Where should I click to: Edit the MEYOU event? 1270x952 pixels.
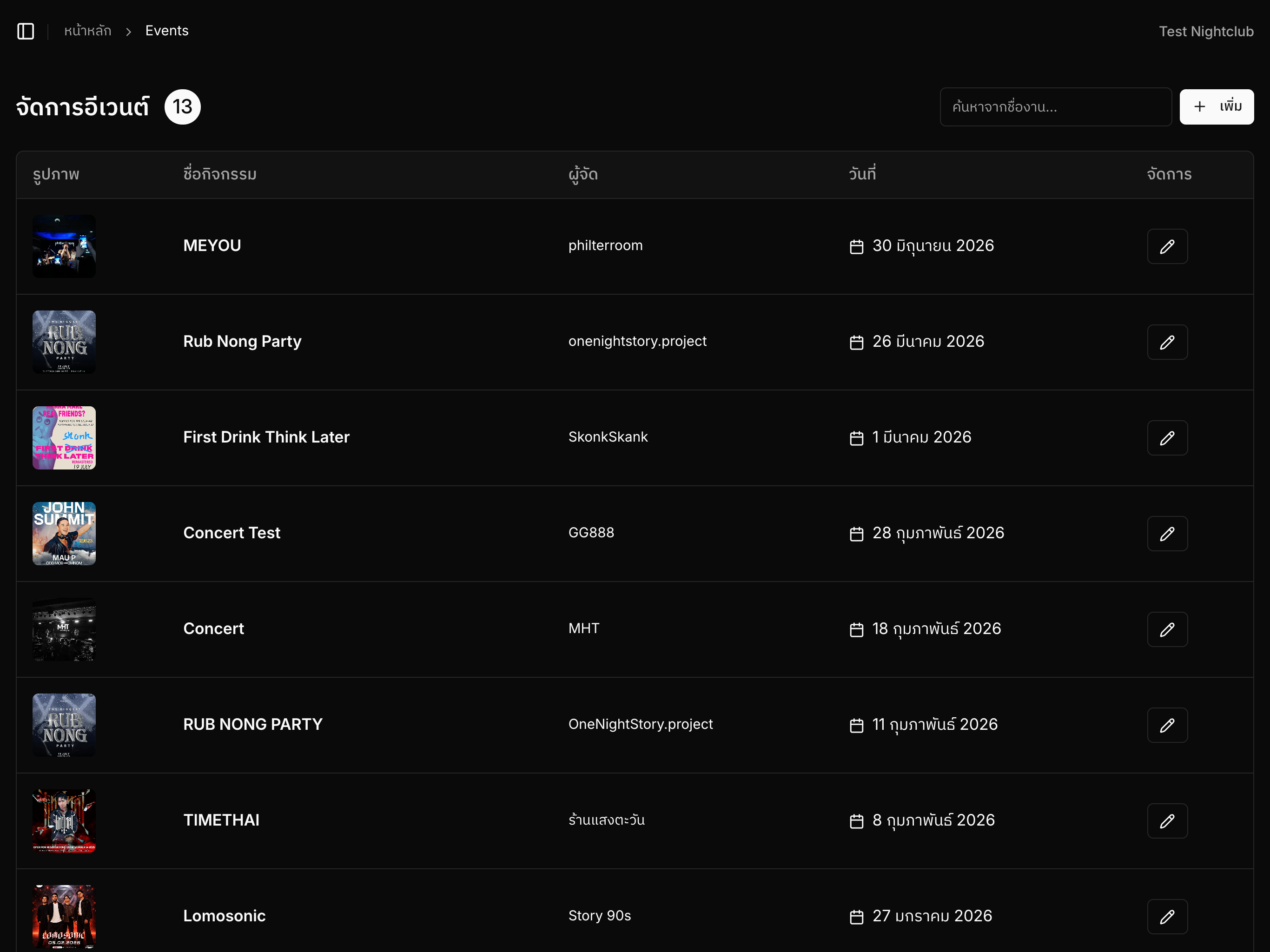point(1167,246)
